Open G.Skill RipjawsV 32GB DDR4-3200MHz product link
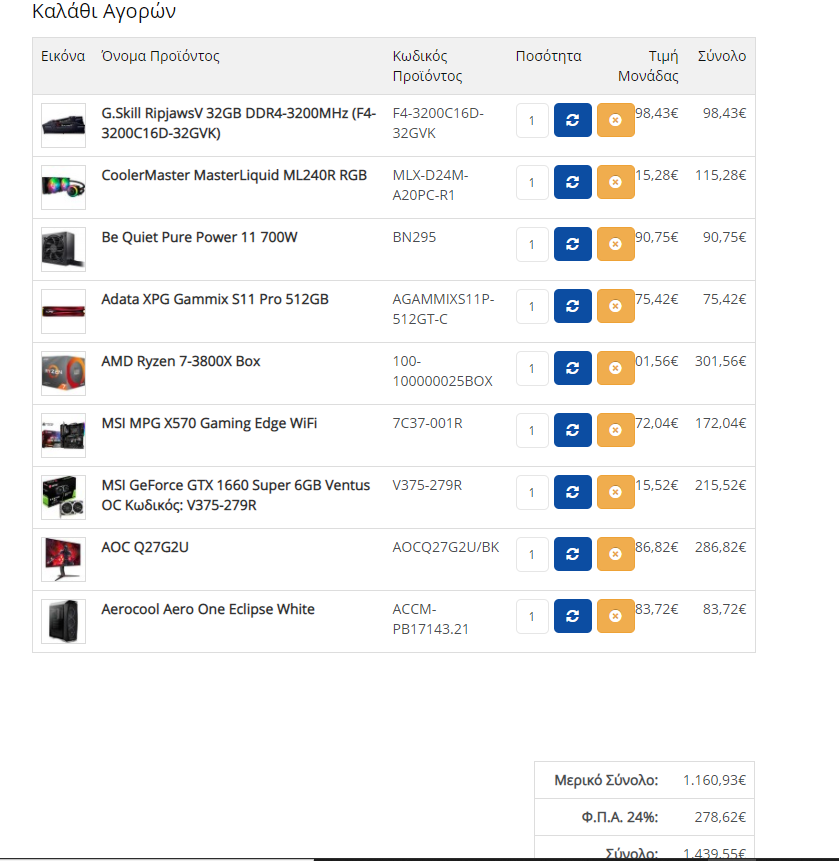This screenshot has height=861, width=839. click(x=238, y=123)
